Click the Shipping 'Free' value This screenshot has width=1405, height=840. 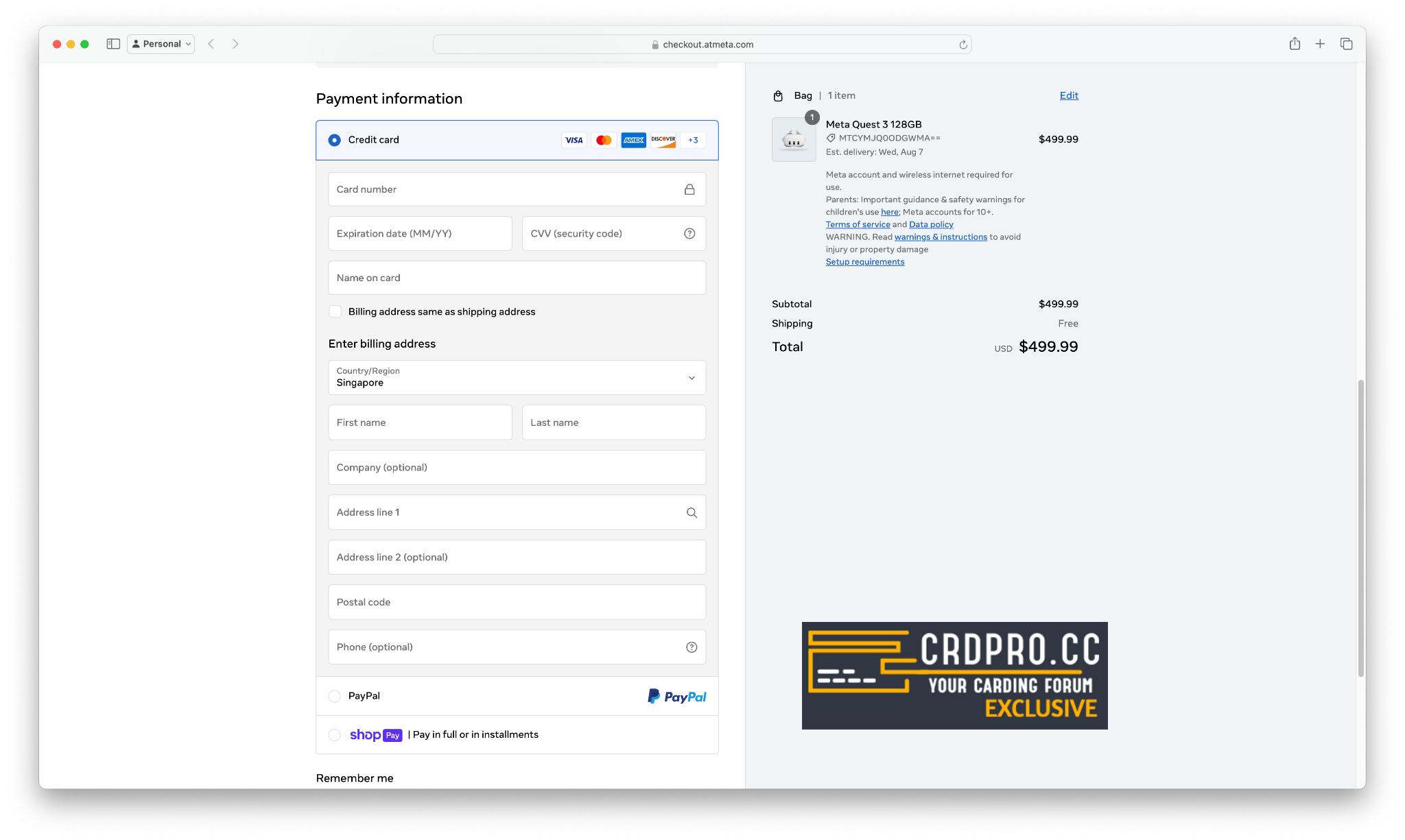[1067, 324]
